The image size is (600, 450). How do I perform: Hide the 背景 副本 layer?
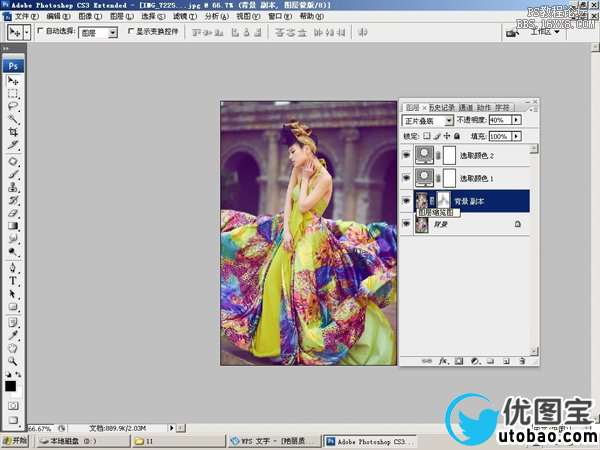pos(406,201)
